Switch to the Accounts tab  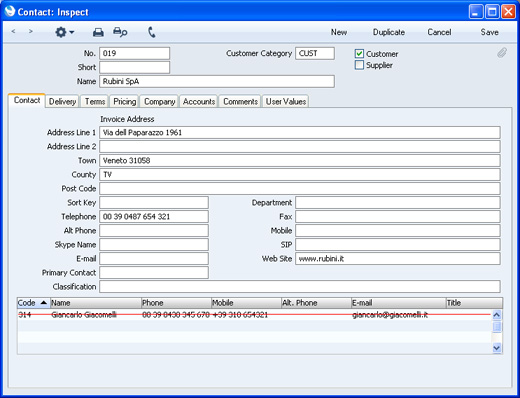click(x=199, y=101)
